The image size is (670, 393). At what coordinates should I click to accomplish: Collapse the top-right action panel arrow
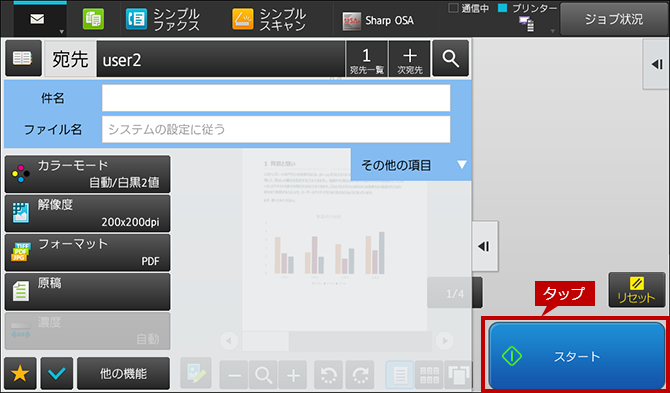click(656, 65)
